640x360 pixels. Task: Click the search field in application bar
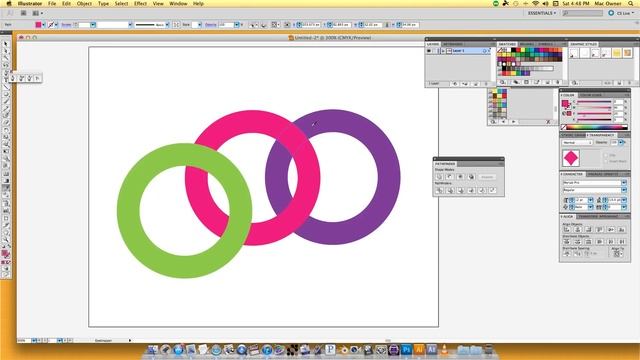point(582,13)
